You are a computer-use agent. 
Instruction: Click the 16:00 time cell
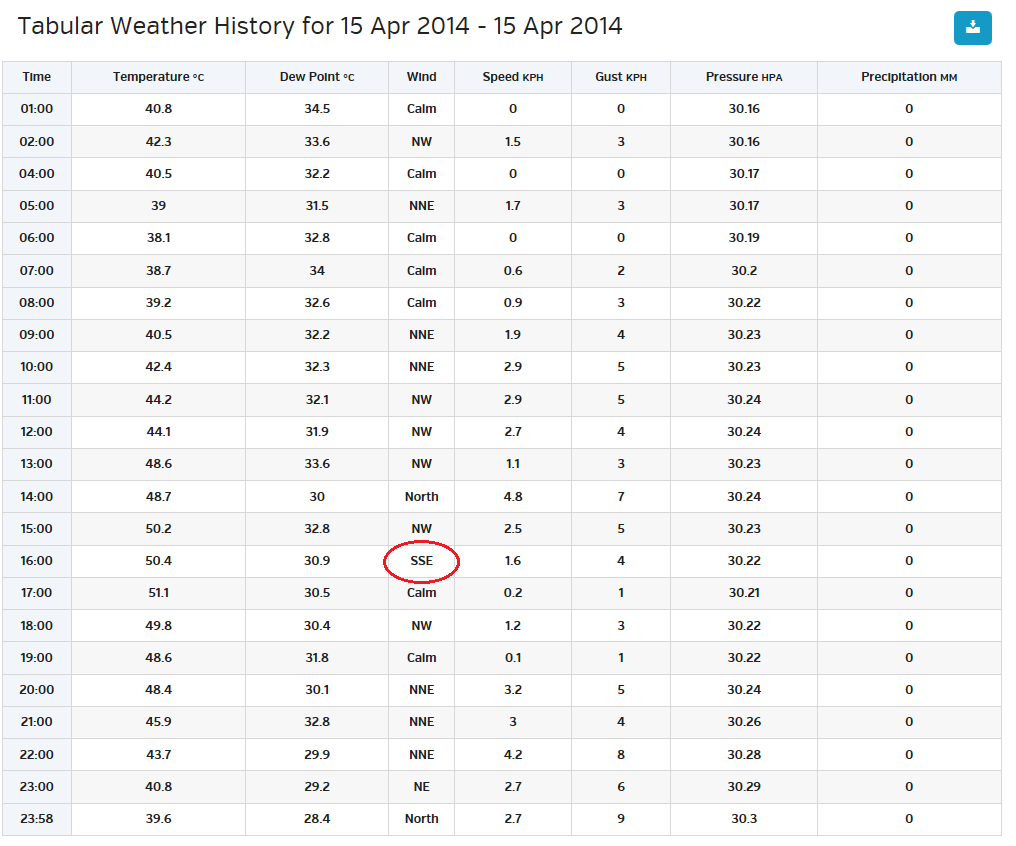click(x=37, y=561)
